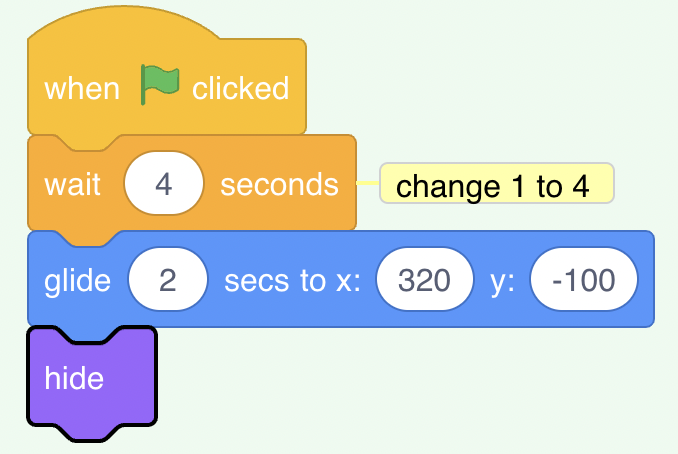Click the green flag icon in hat block
The image size is (678, 454).
pyautogui.click(x=160, y=84)
